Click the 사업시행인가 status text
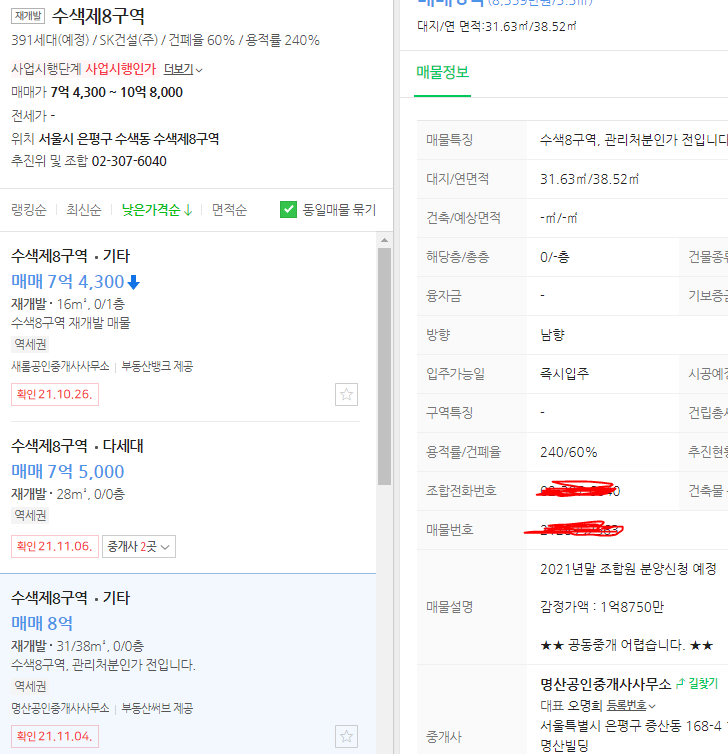 pos(121,69)
